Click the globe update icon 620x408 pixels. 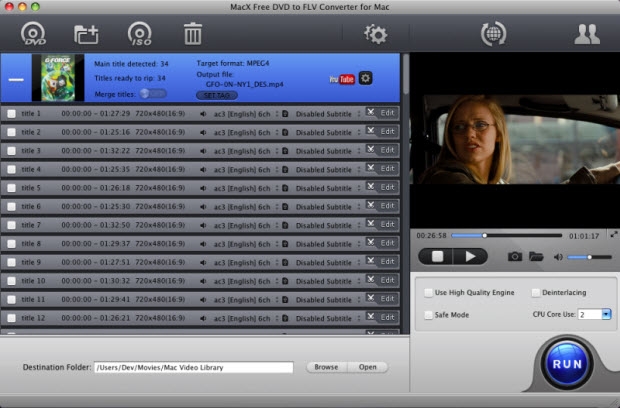tap(492, 34)
